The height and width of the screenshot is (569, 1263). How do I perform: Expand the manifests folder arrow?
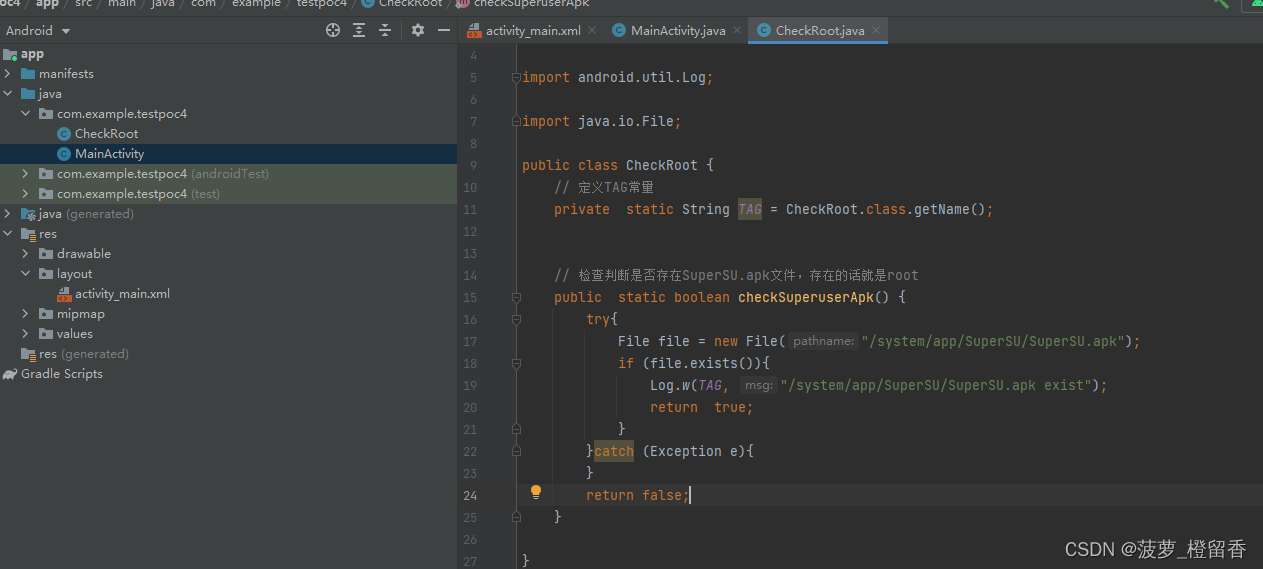click(9, 74)
